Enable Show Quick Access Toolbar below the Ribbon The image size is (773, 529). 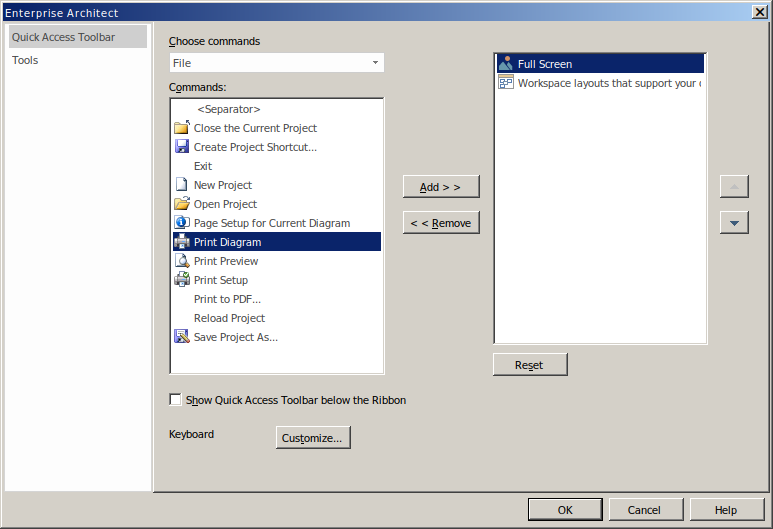pyautogui.click(x=176, y=400)
